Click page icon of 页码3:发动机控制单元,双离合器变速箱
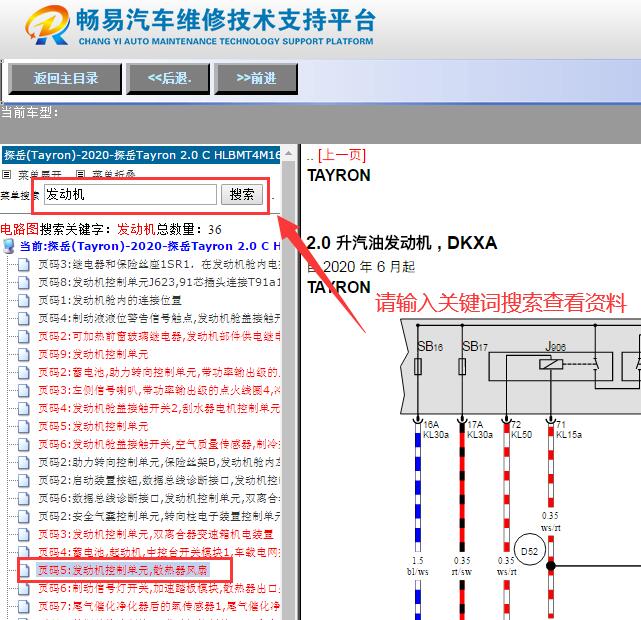 pyautogui.click(x=24, y=534)
